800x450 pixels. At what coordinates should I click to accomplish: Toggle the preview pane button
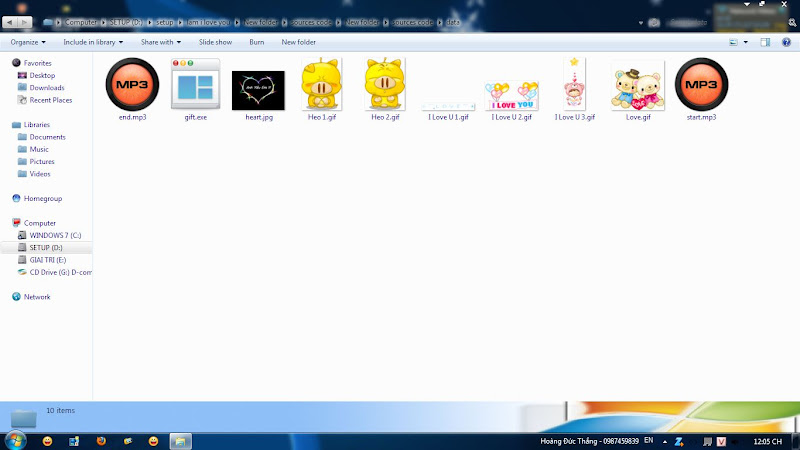click(765, 42)
